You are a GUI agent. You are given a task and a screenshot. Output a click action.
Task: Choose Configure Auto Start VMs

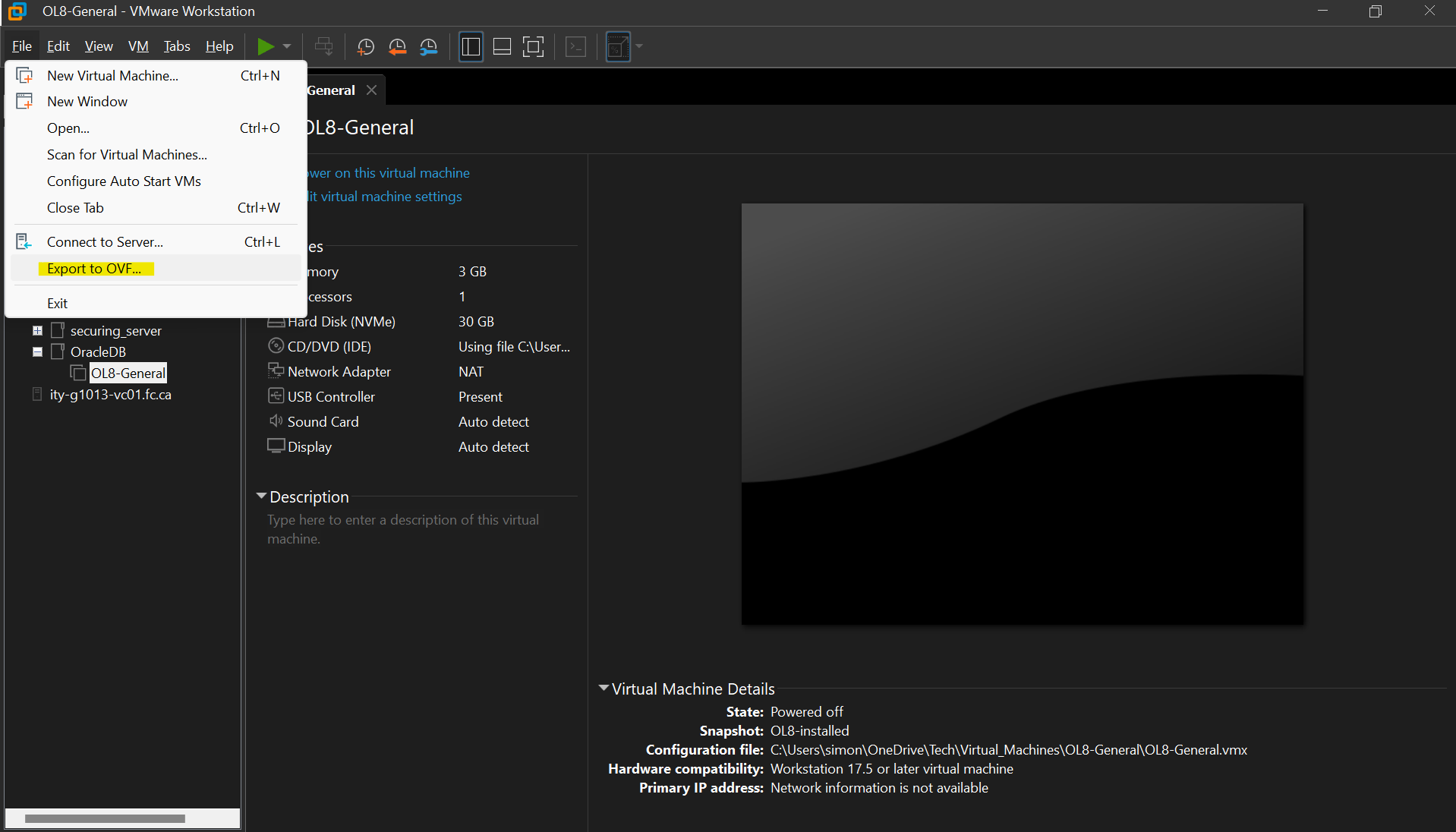point(156,181)
